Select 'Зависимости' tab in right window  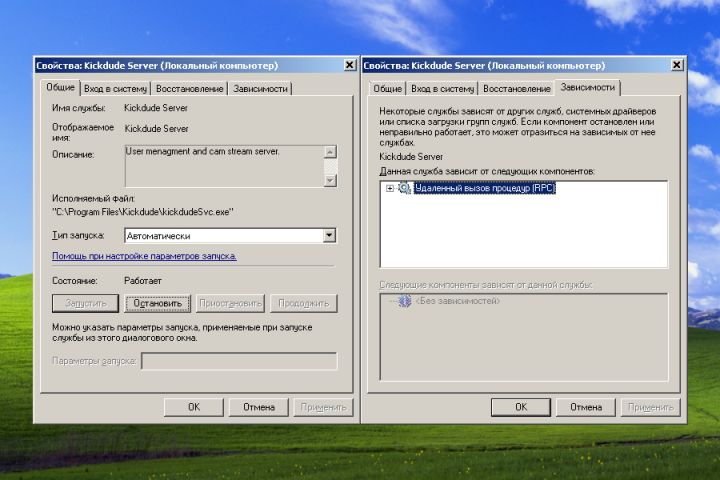(x=587, y=87)
